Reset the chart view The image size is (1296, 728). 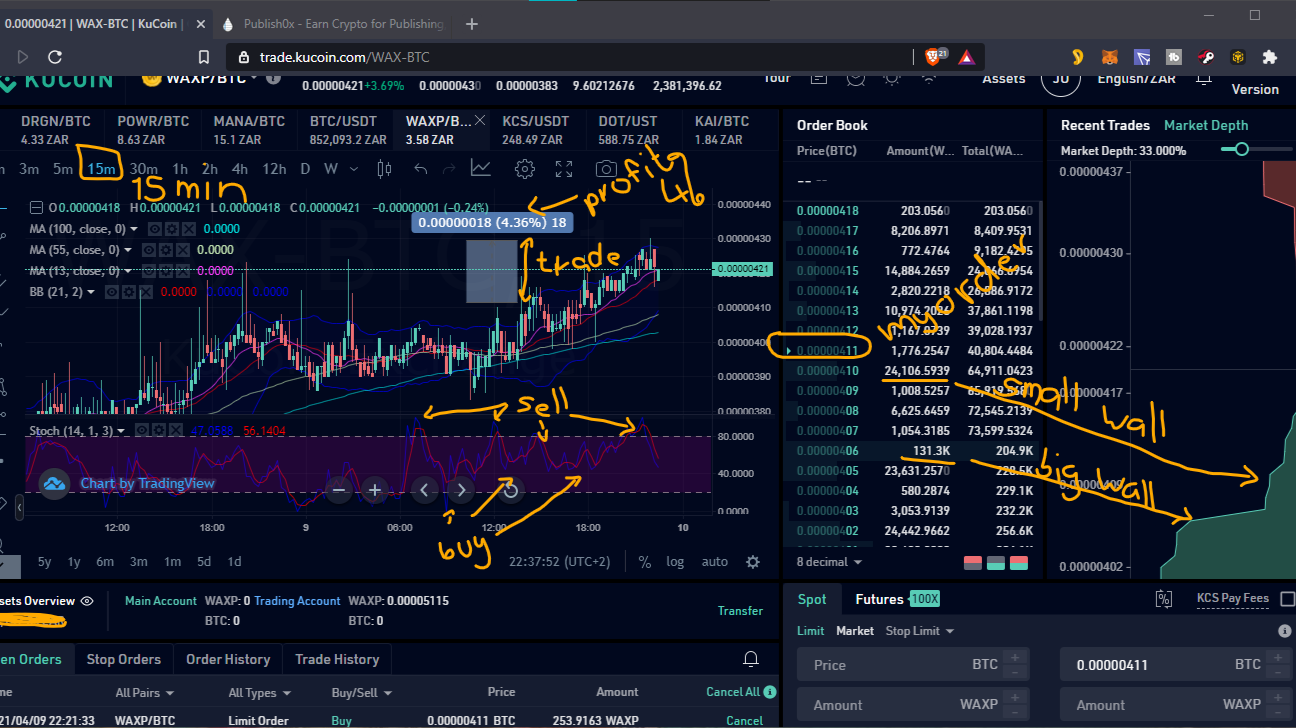tap(510, 490)
